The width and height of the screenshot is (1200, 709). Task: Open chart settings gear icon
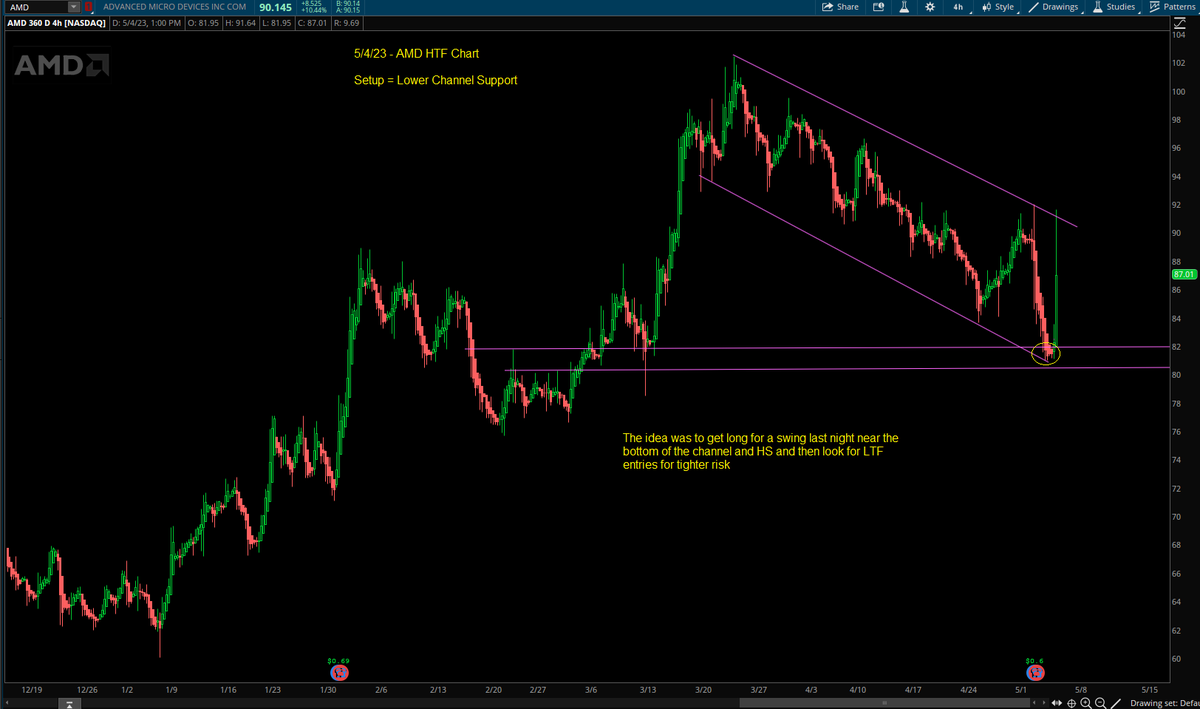(x=930, y=7)
